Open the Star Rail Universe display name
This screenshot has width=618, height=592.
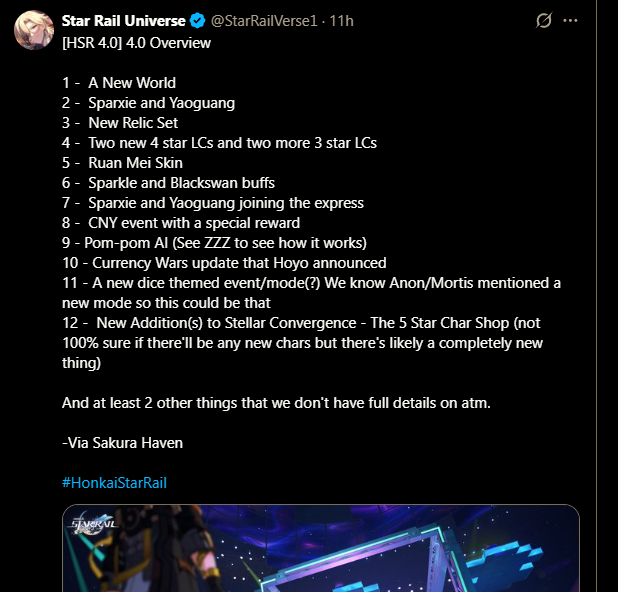(x=123, y=20)
